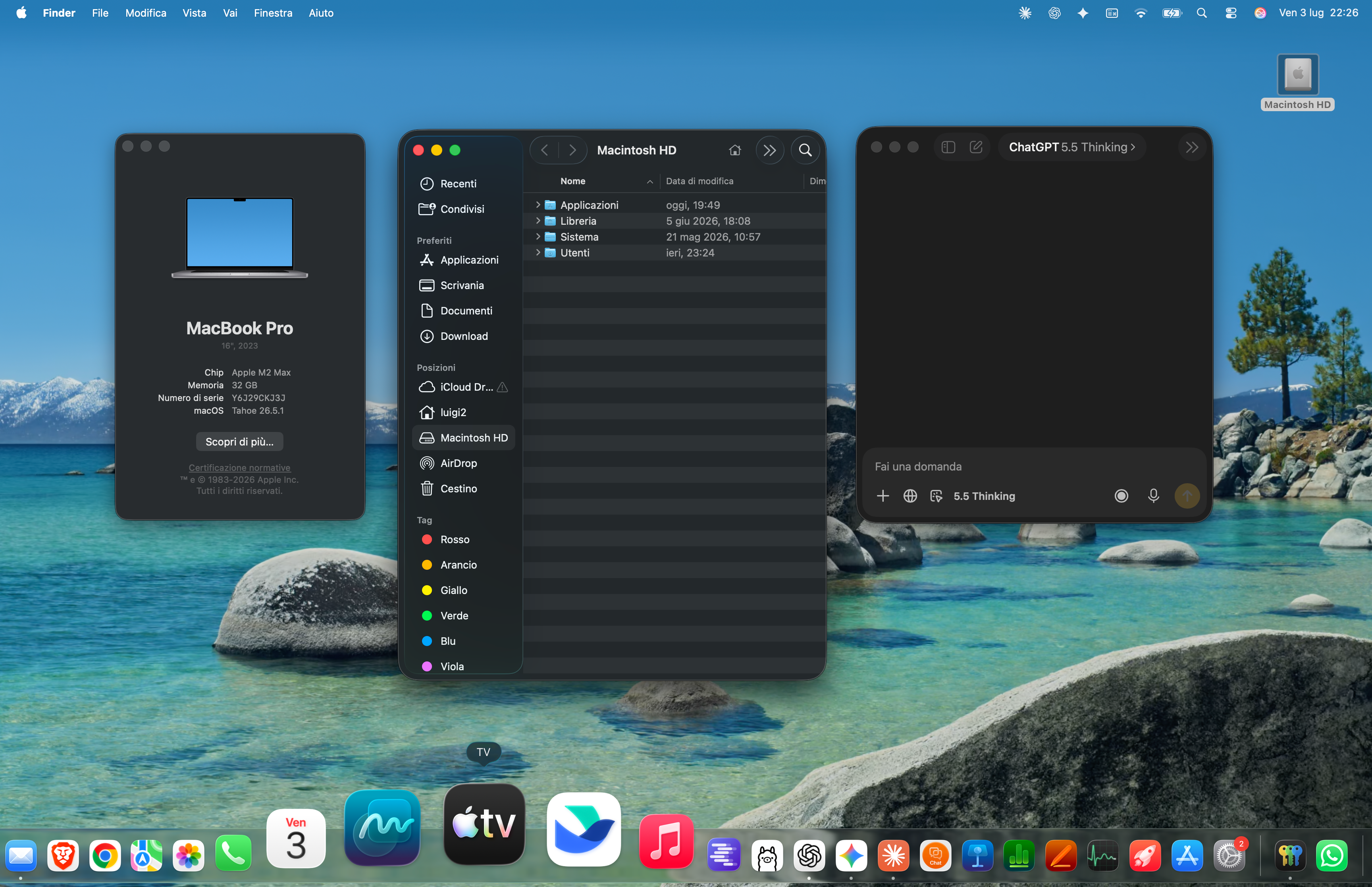The height and width of the screenshot is (887, 1372).
Task: Click Scopri di più button
Action: coord(239,442)
